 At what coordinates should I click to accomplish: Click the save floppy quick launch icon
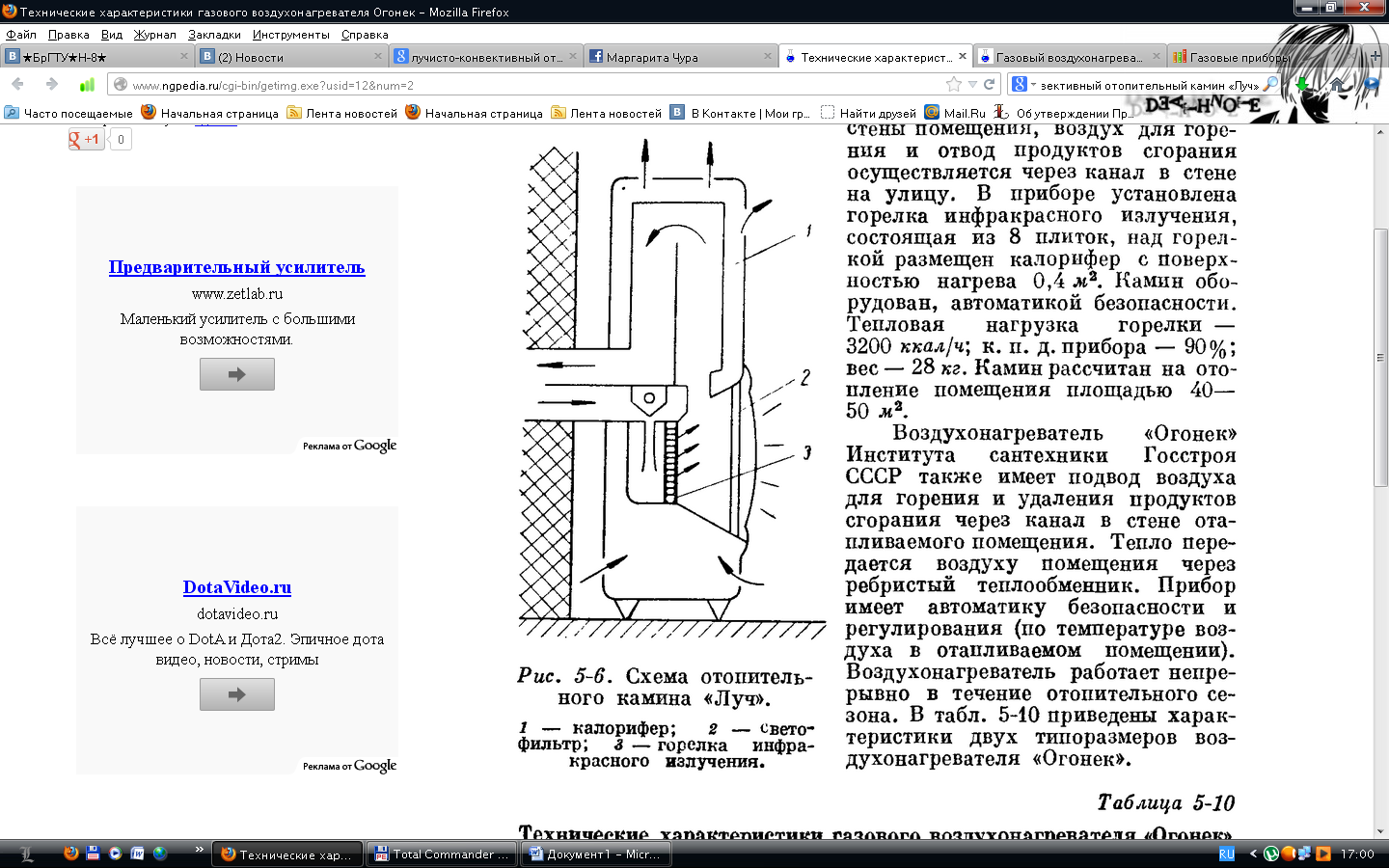94,854
